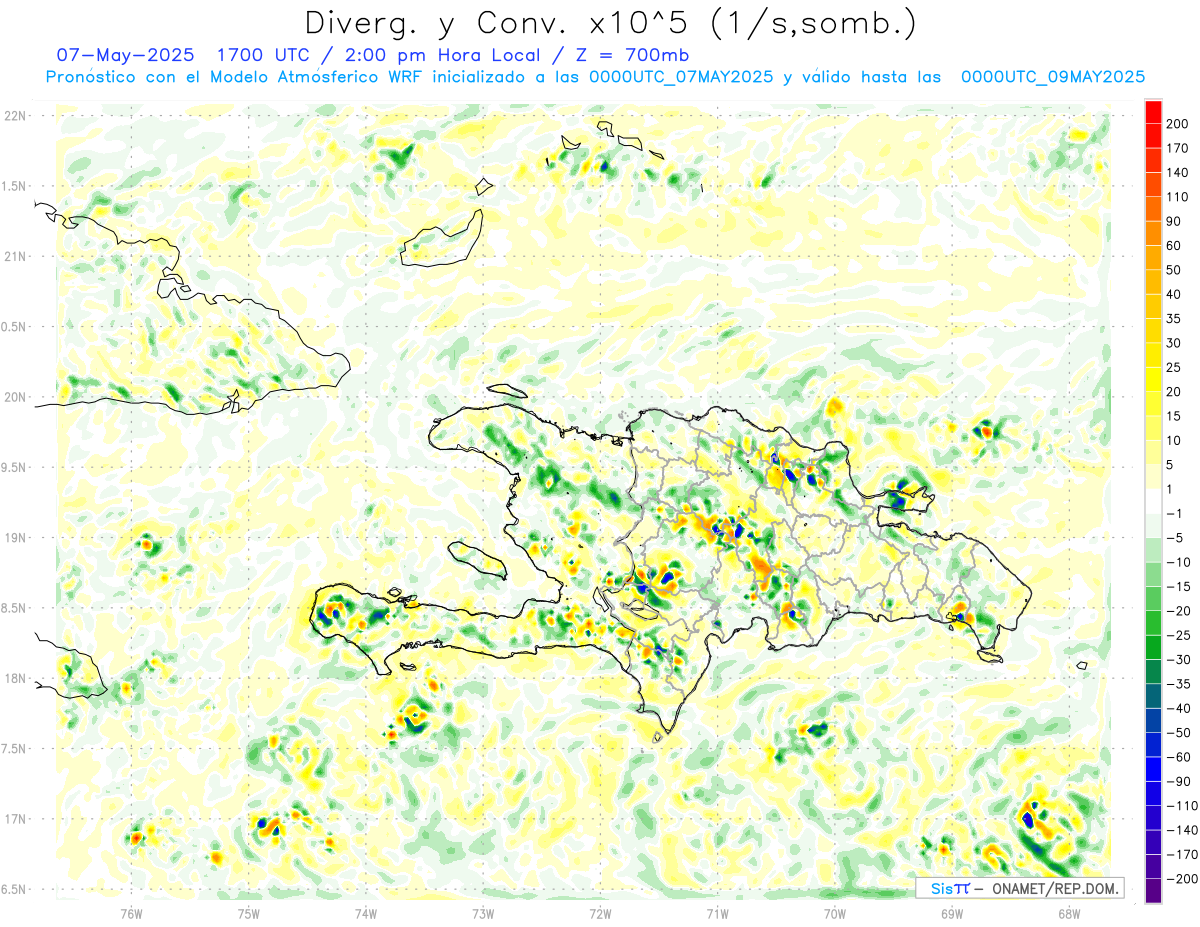Click the '20N' latitude label

(15, 397)
